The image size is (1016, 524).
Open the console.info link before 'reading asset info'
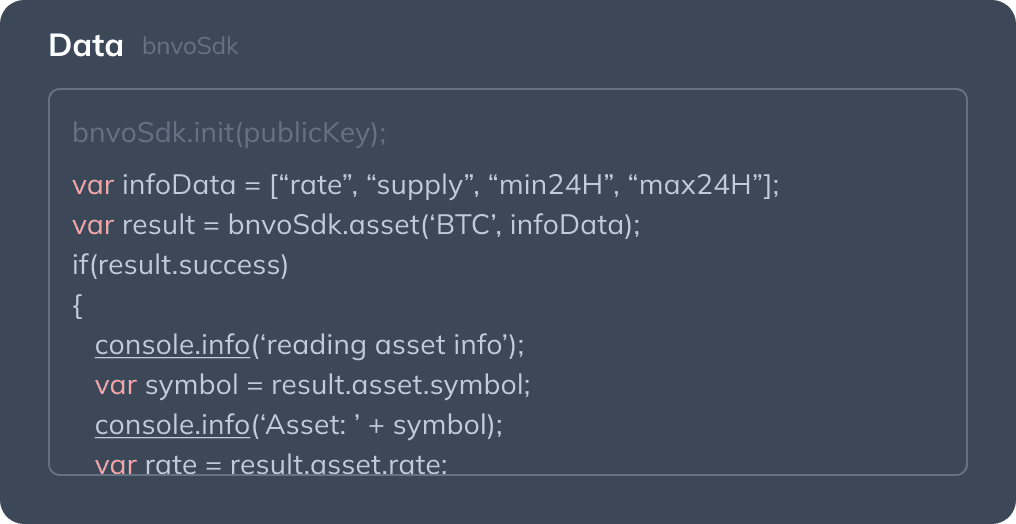click(x=172, y=345)
